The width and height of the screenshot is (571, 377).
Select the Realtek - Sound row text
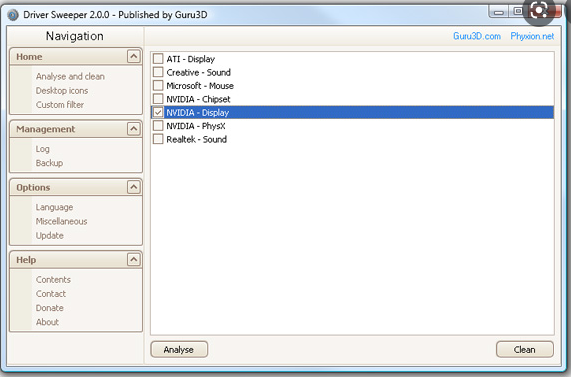(x=197, y=140)
